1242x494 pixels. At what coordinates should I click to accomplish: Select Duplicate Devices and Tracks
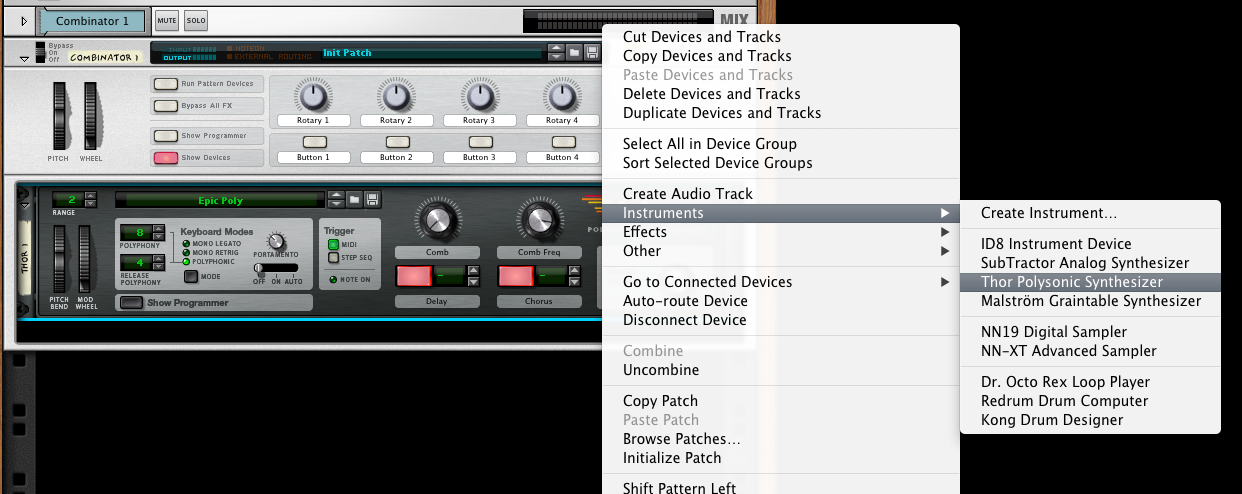tap(781, 113)
